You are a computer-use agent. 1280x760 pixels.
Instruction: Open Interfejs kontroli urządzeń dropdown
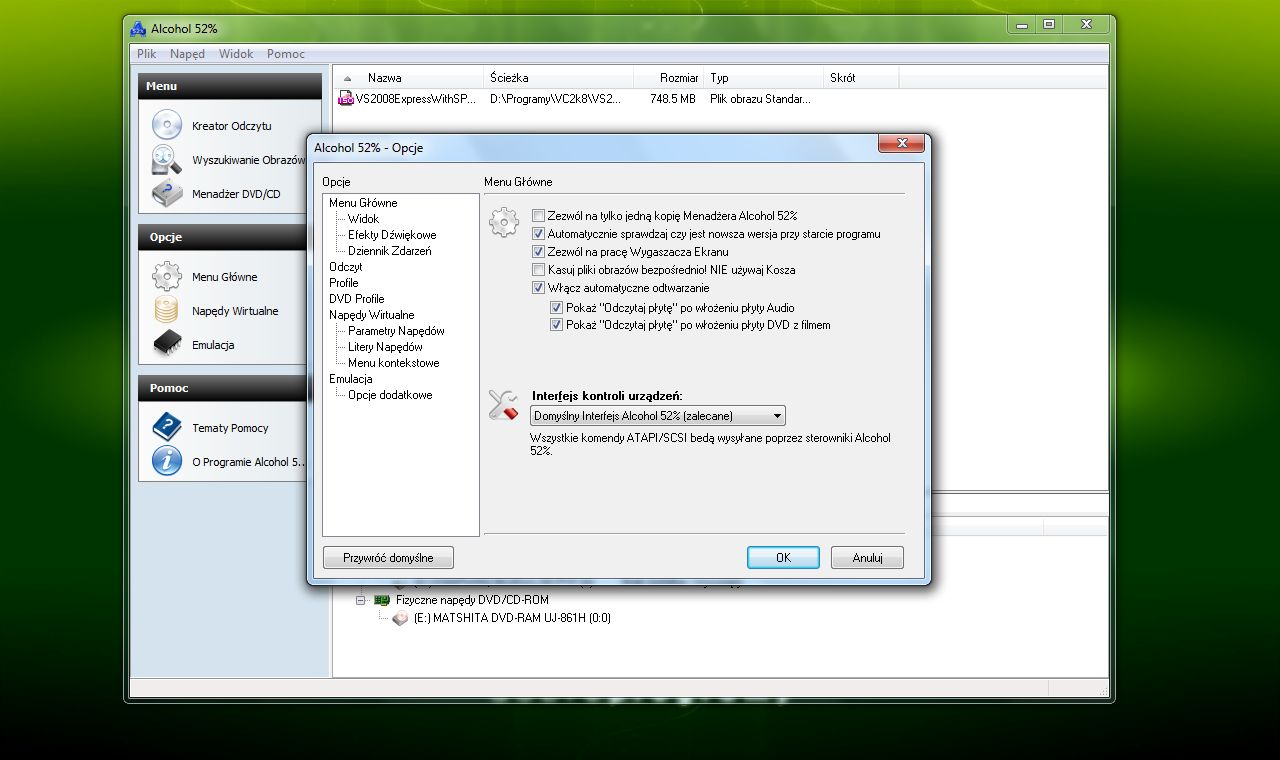click(657, 416)
